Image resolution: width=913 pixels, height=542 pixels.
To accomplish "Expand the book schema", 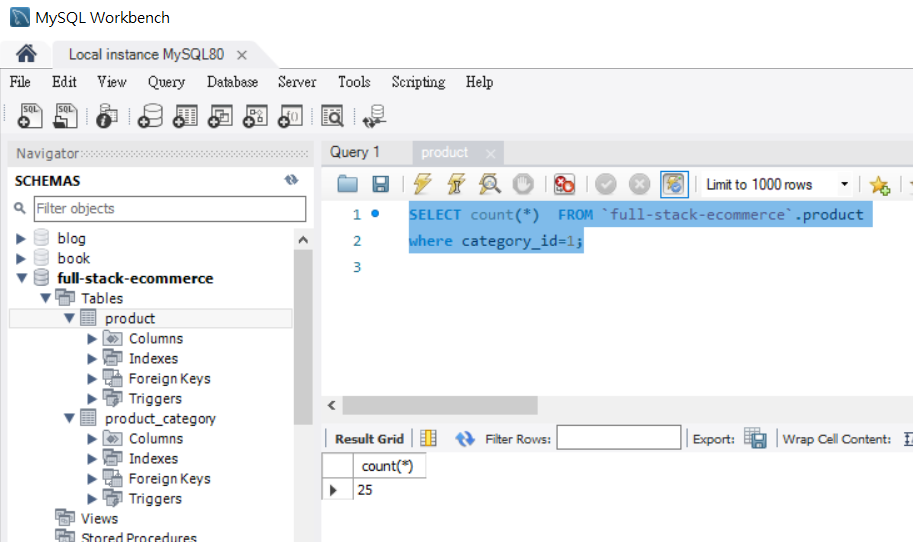I will 21,258.
